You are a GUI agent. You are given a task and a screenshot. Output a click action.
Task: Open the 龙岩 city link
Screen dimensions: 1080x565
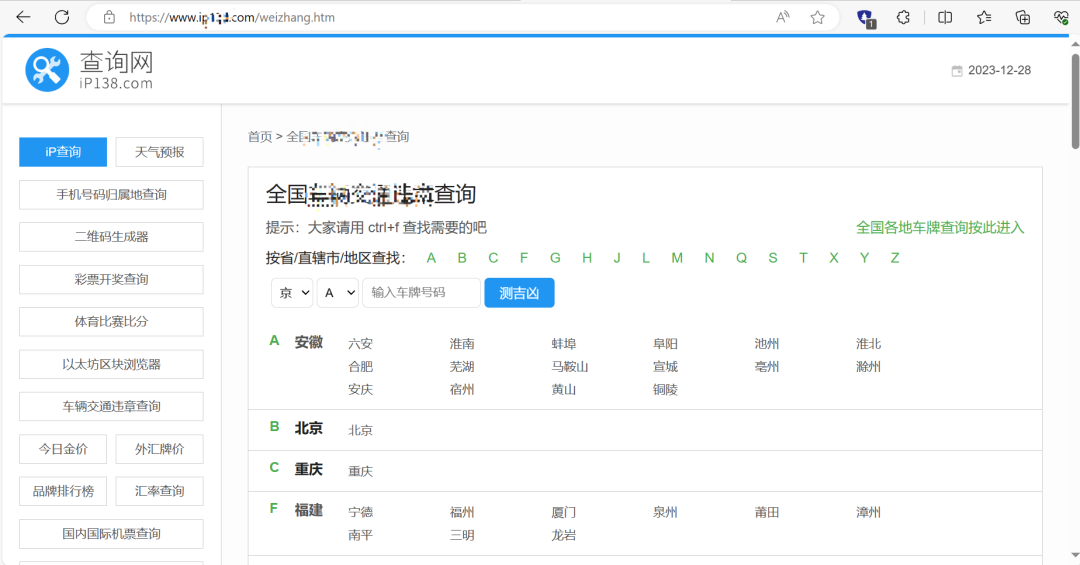(x=563, y=535)
